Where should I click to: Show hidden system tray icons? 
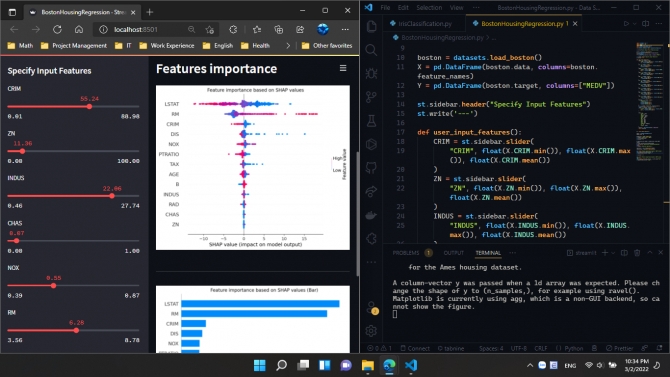point(530,365)
